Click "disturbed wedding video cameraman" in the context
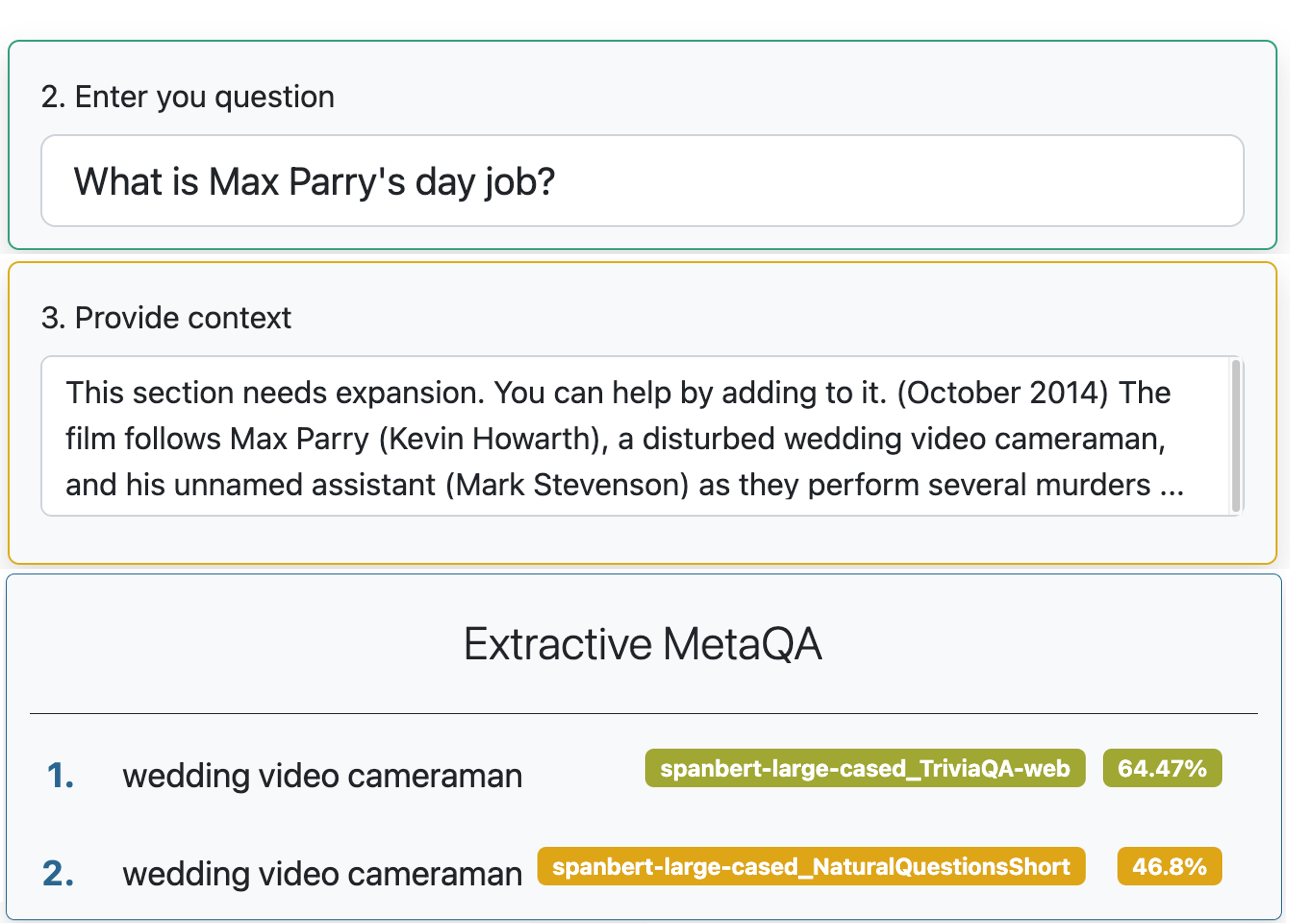Viewport: 1290px width, 924px height. coord(903,439)
